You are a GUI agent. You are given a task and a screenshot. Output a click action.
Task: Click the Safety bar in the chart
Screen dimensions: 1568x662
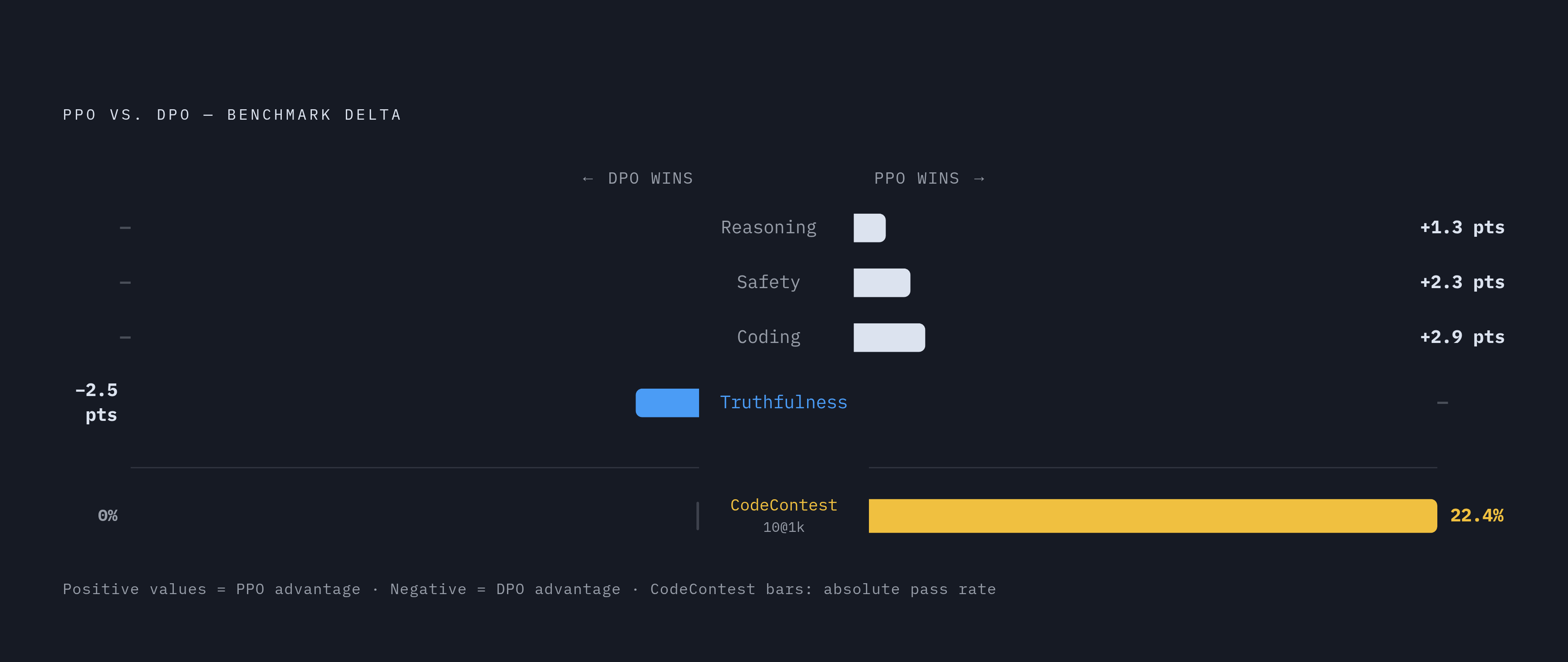[882, 282]
